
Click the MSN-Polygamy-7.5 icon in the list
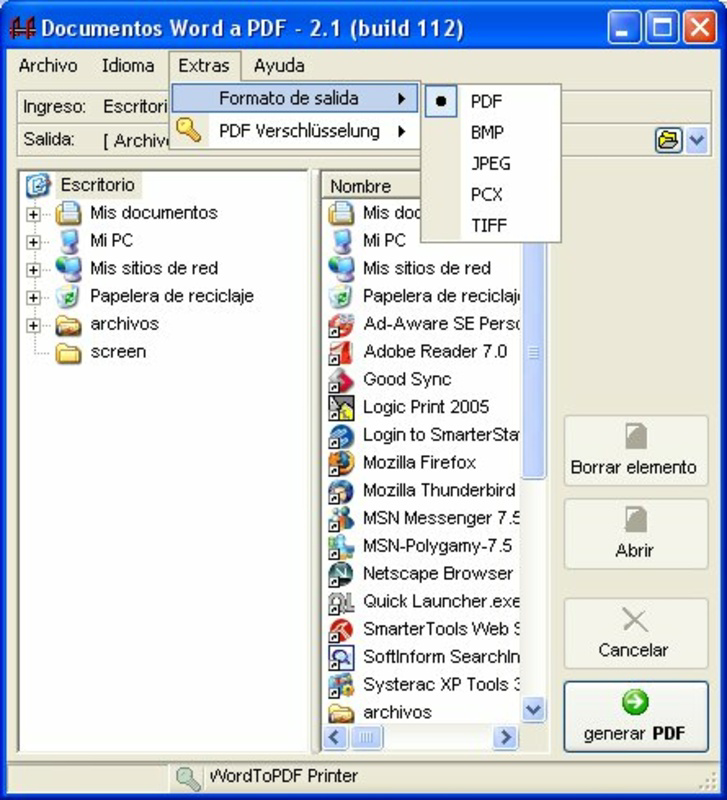click(341, 546)
